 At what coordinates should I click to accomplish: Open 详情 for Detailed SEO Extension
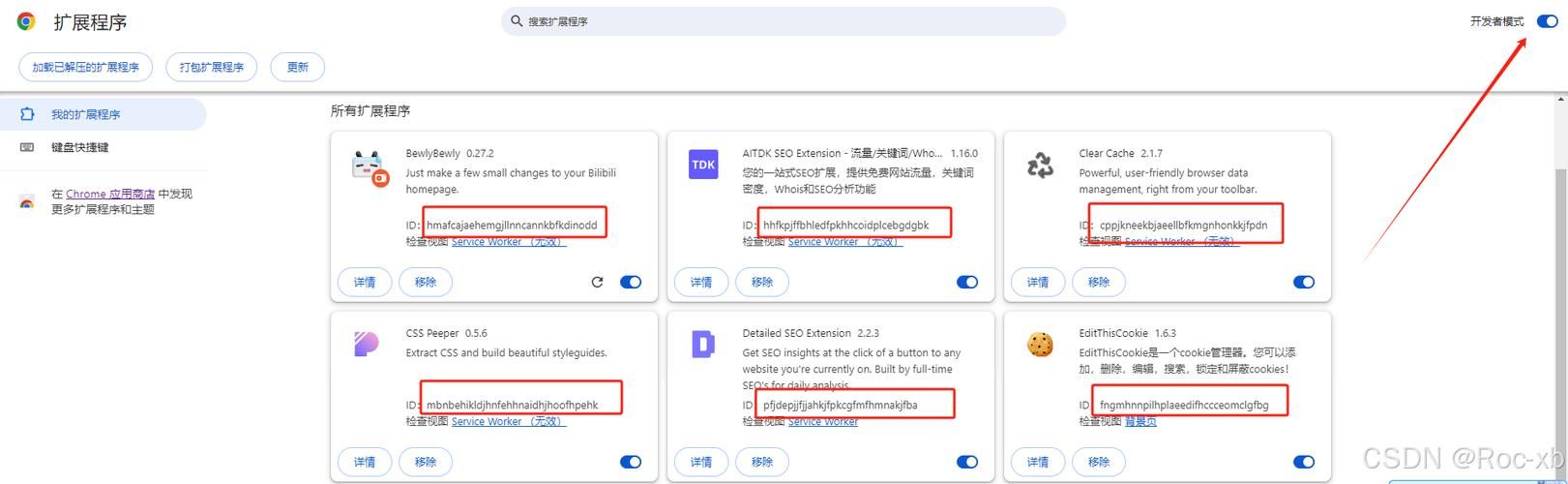click(x=701, y=462)
